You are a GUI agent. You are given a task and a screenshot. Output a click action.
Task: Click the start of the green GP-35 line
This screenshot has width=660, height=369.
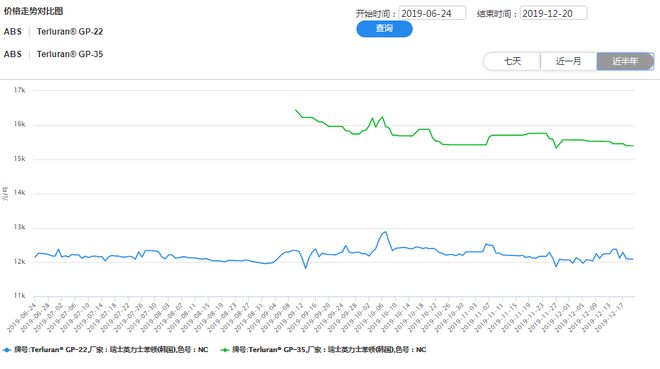[296, 110]
